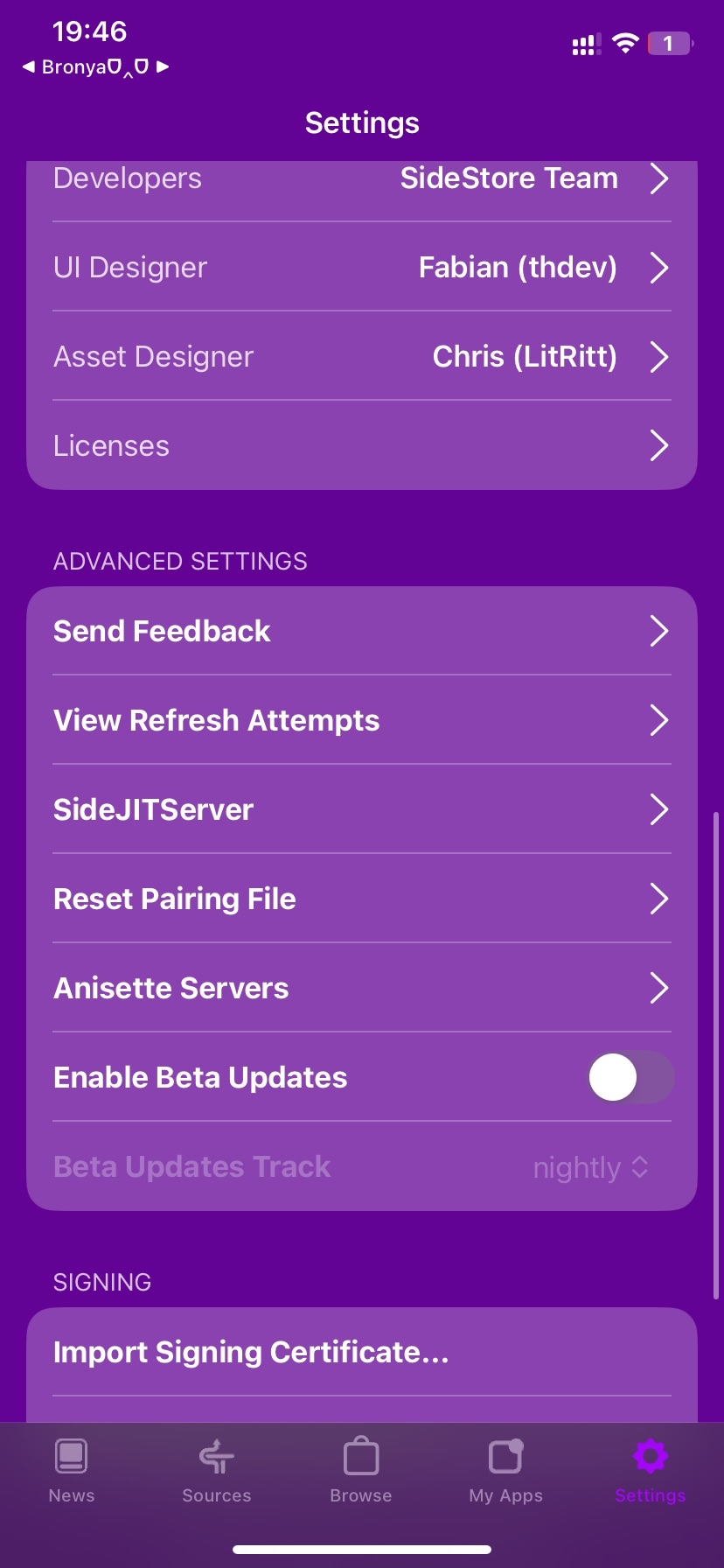Tap the battery indicator icon
Image resolution: width=724 pixels, height=1568 pixels.
click(x=669, y=44)
